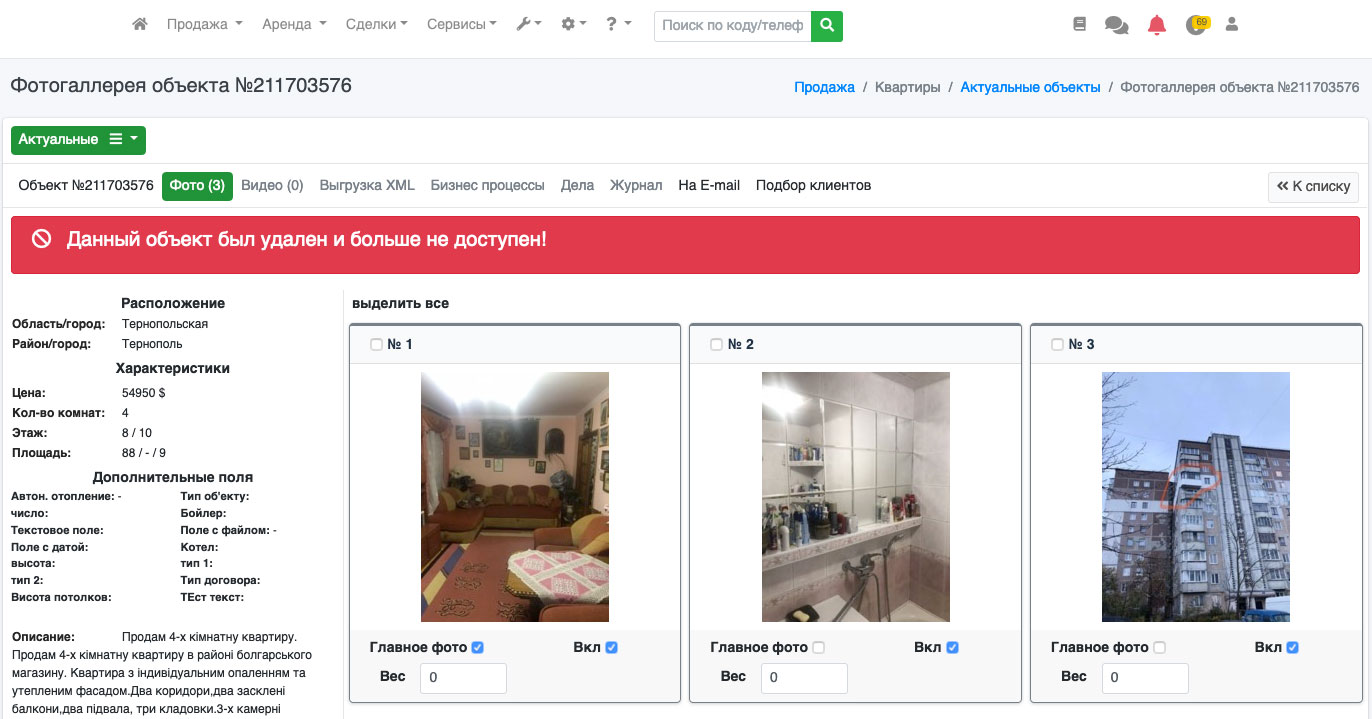Open the book icon in top bar
This screenshot has width=1372, height=719.
coord(1079,25)
